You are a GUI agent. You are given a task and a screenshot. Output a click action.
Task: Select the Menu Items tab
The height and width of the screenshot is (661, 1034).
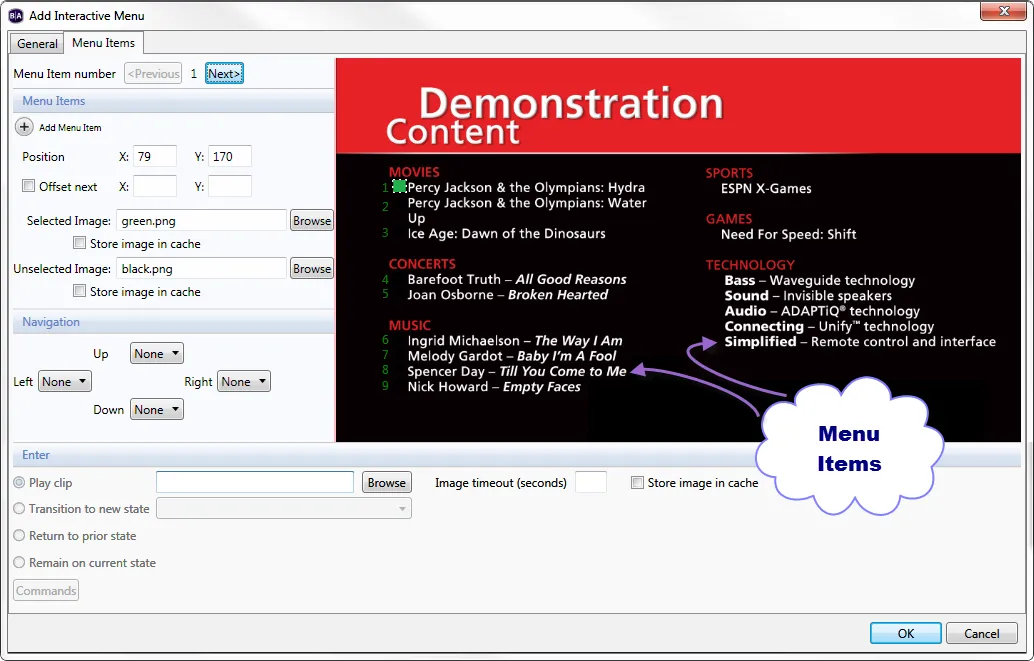point(104,43)
